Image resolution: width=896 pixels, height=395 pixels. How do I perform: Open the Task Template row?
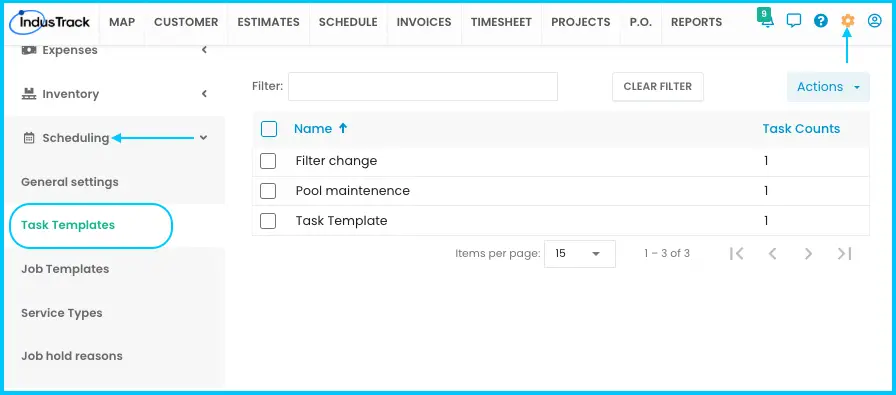pos(341,221)
